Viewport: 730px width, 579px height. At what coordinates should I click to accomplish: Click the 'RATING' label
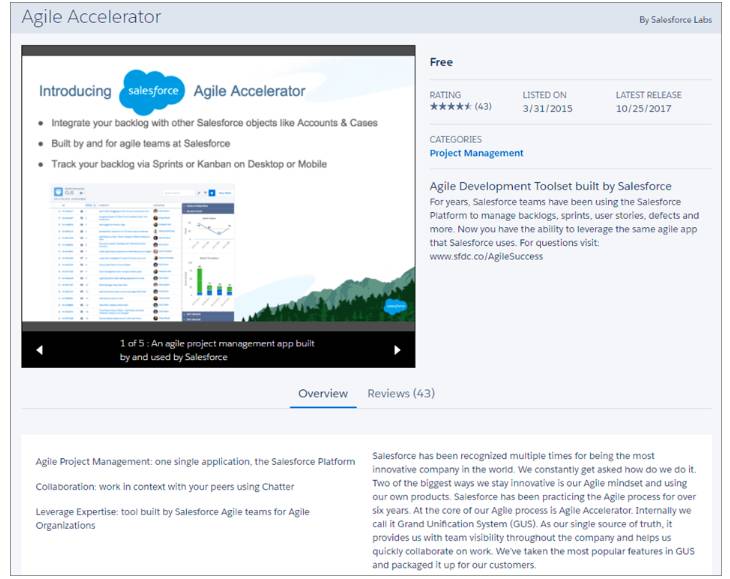[x=445, y=95]
